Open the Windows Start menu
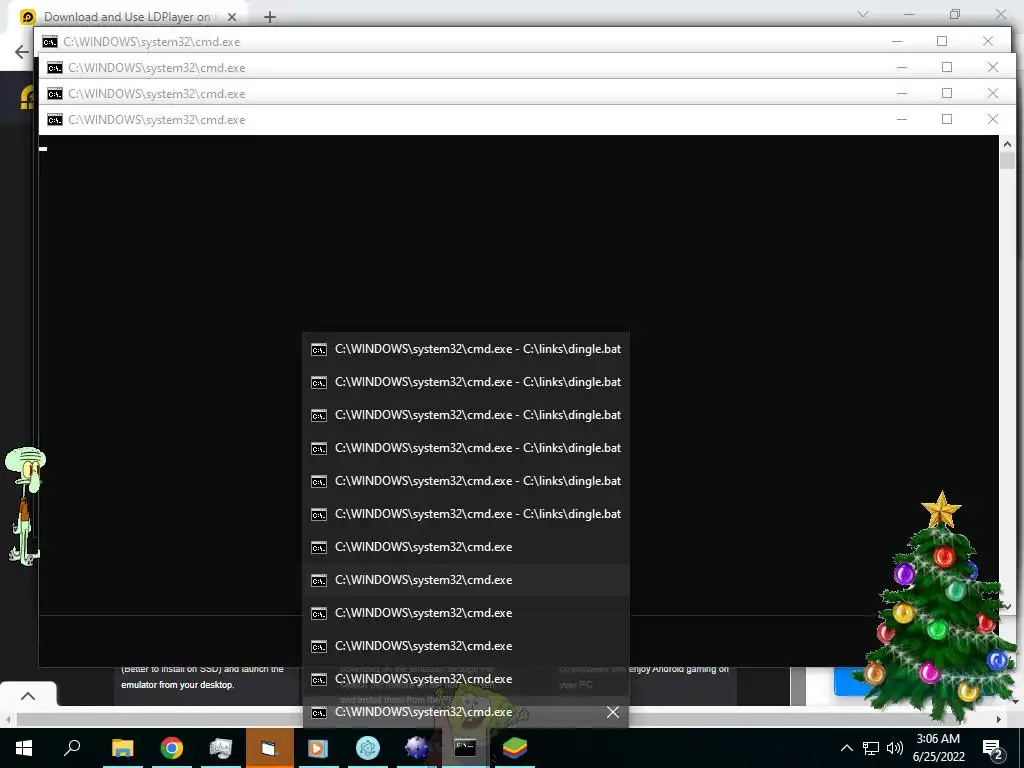The width and height of the screenshot is (1024, 768). tap(24, 748)
